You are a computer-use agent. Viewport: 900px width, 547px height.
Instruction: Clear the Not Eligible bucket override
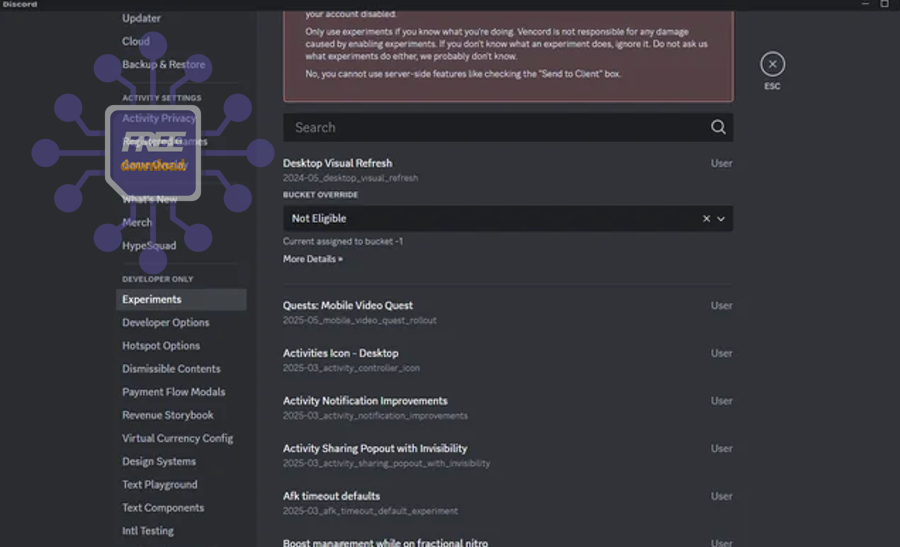pos(706,219)
